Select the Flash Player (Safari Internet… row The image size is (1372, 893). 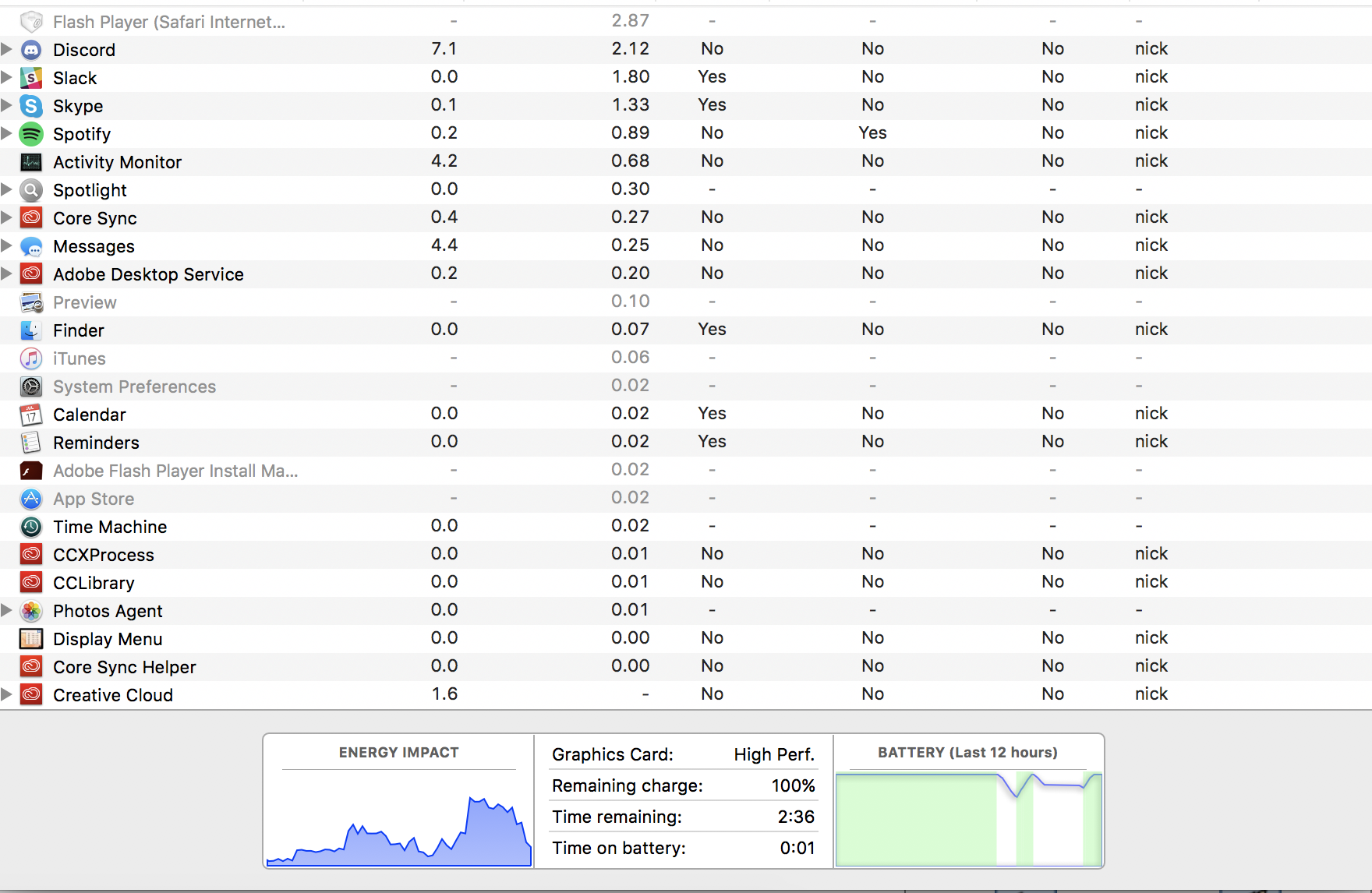click(686, 22)
